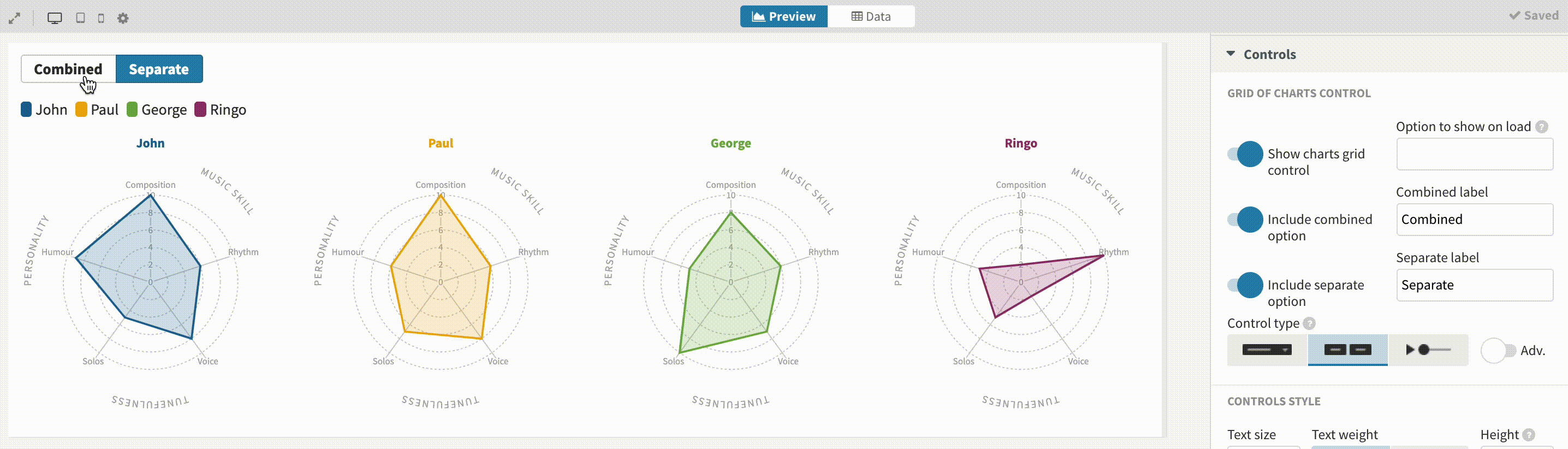The height and width of the screenshot is (449, 1568).
Task: Select the desktop preview icon
Action: [x=55, y=17]
